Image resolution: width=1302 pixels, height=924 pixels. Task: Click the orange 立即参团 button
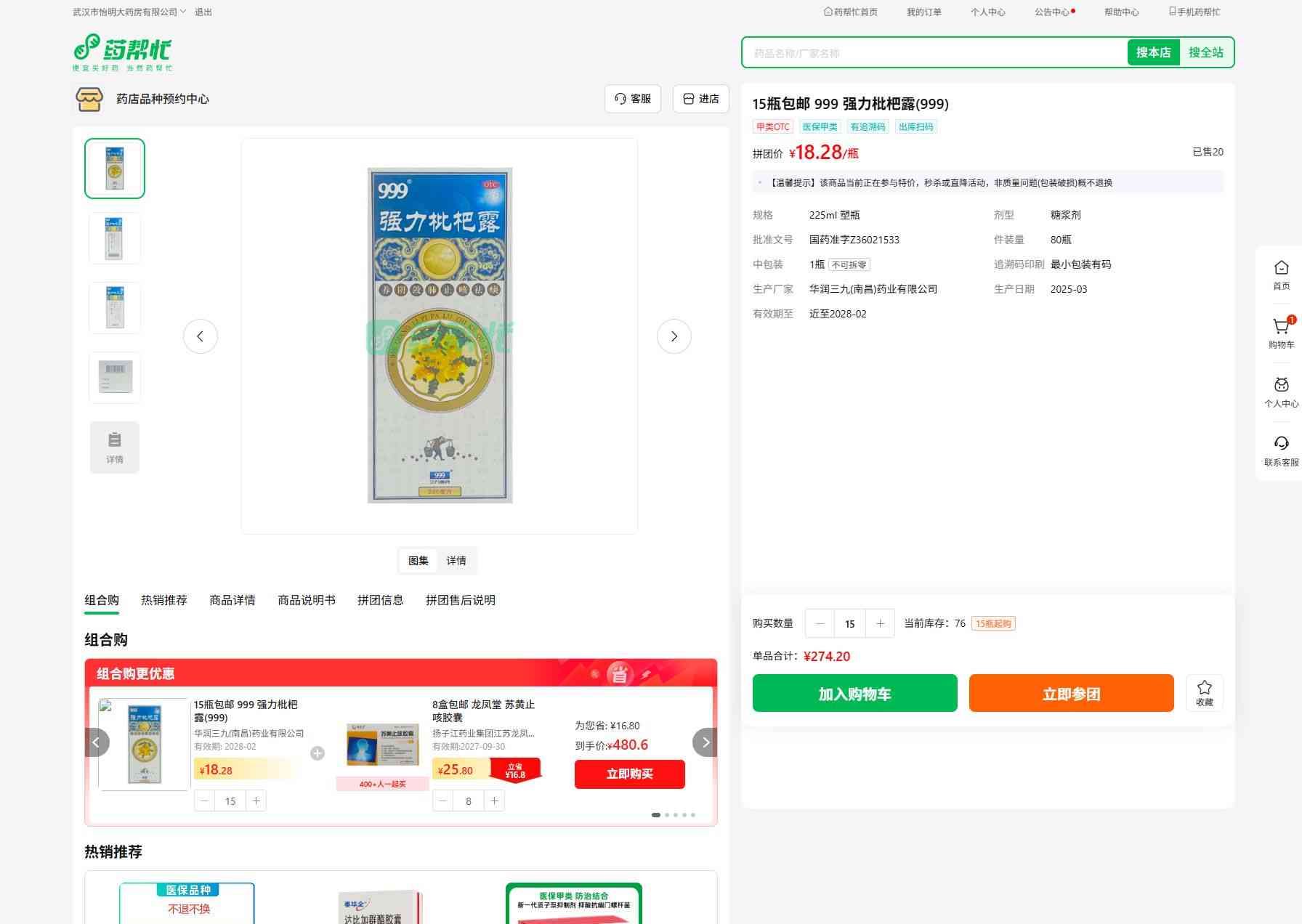click(1071, 694)
